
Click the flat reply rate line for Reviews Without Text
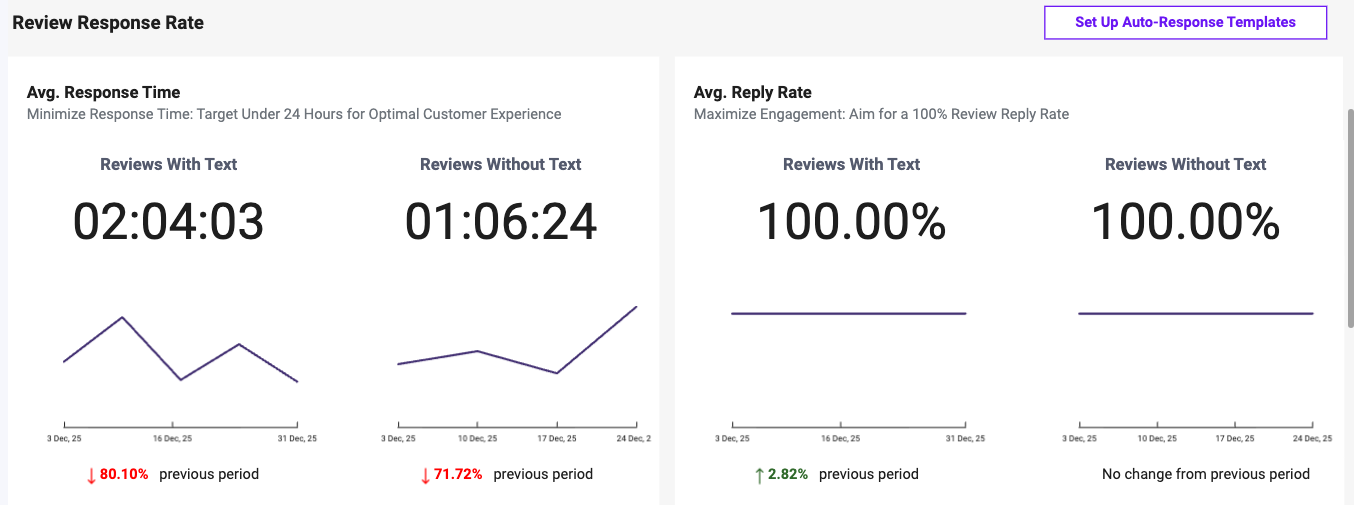tap(1195, 314)
